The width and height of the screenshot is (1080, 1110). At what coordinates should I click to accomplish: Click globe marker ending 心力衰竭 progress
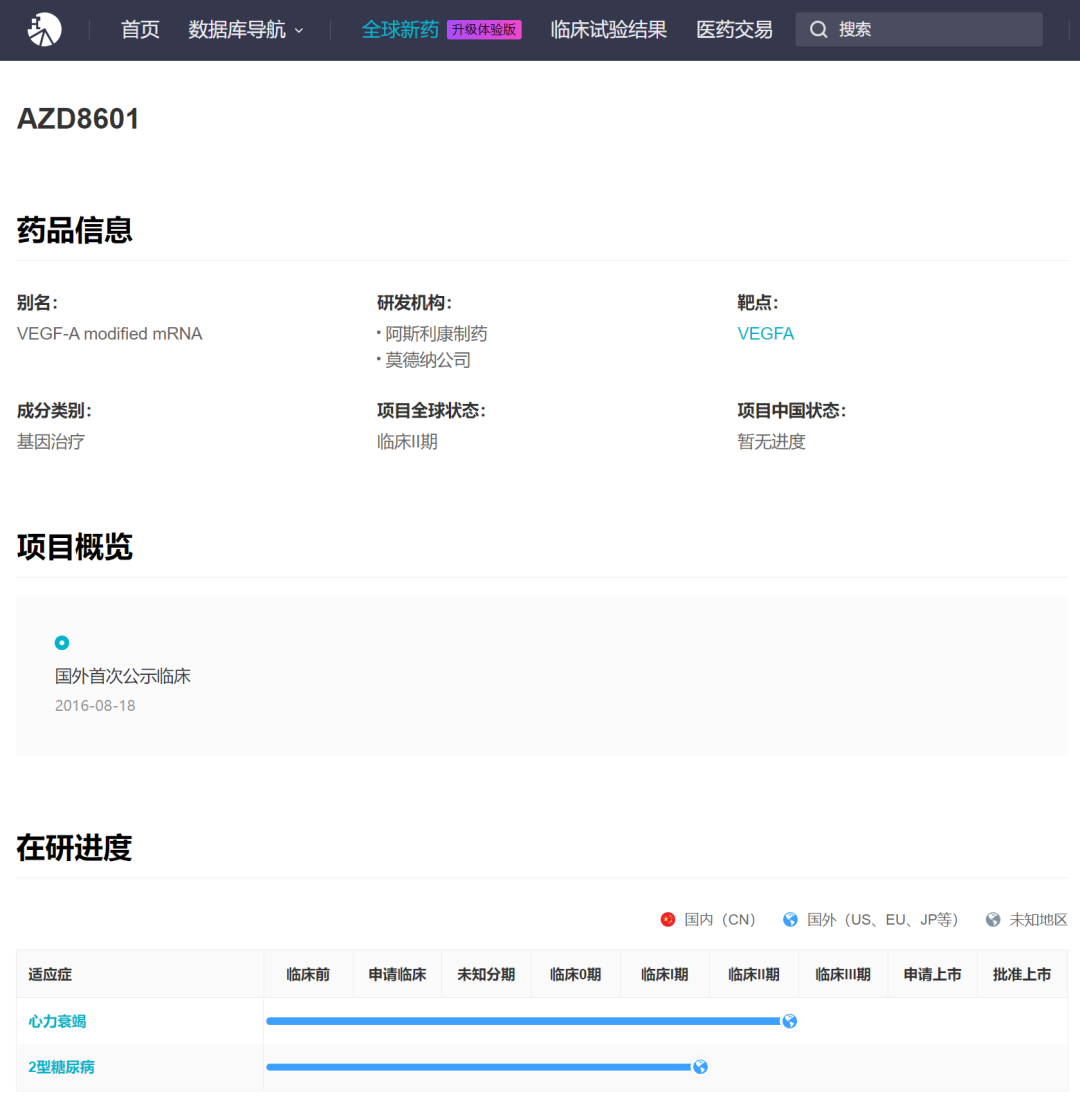789,1021
